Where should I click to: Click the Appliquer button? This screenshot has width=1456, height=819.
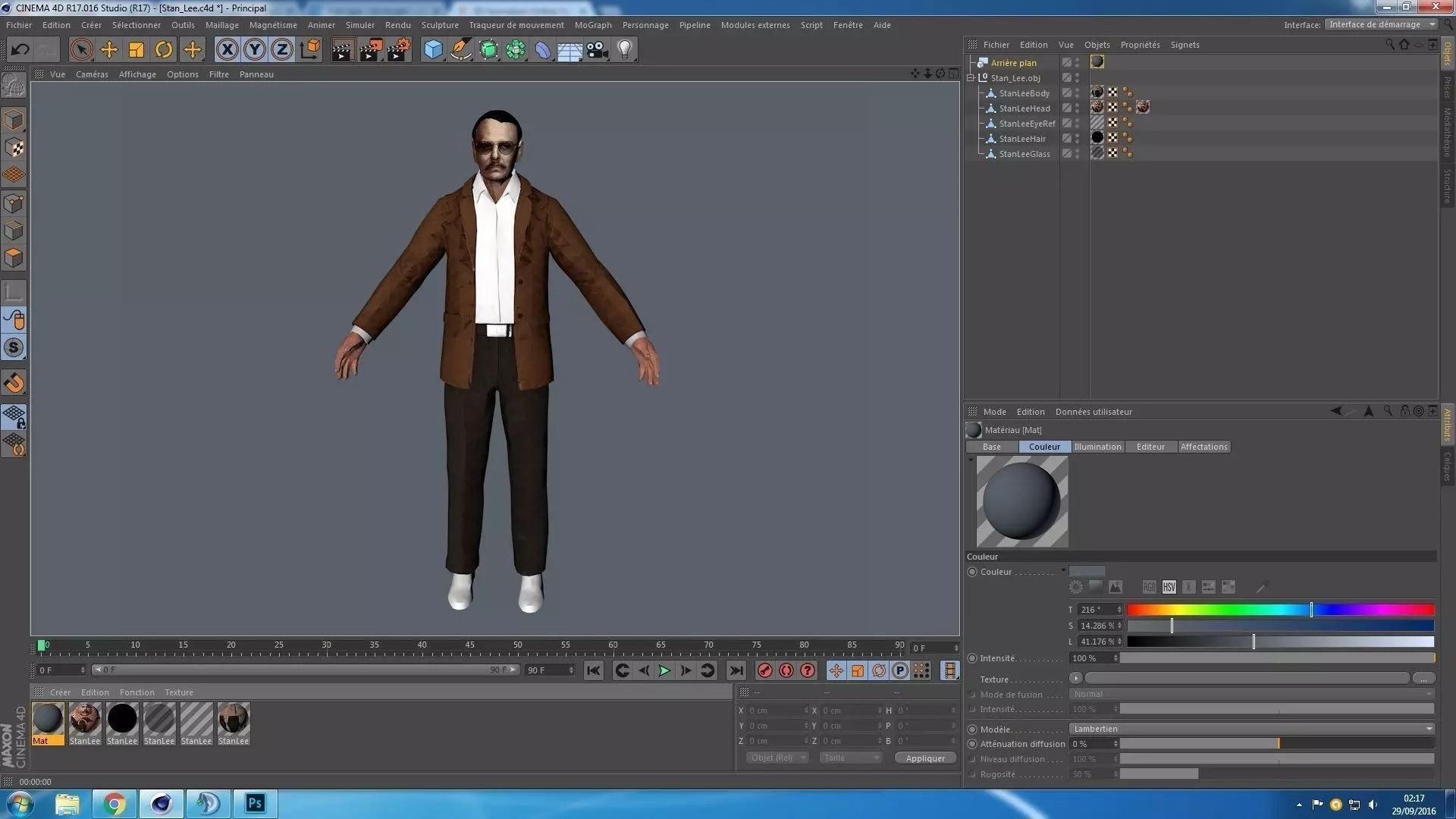(925, 758)
